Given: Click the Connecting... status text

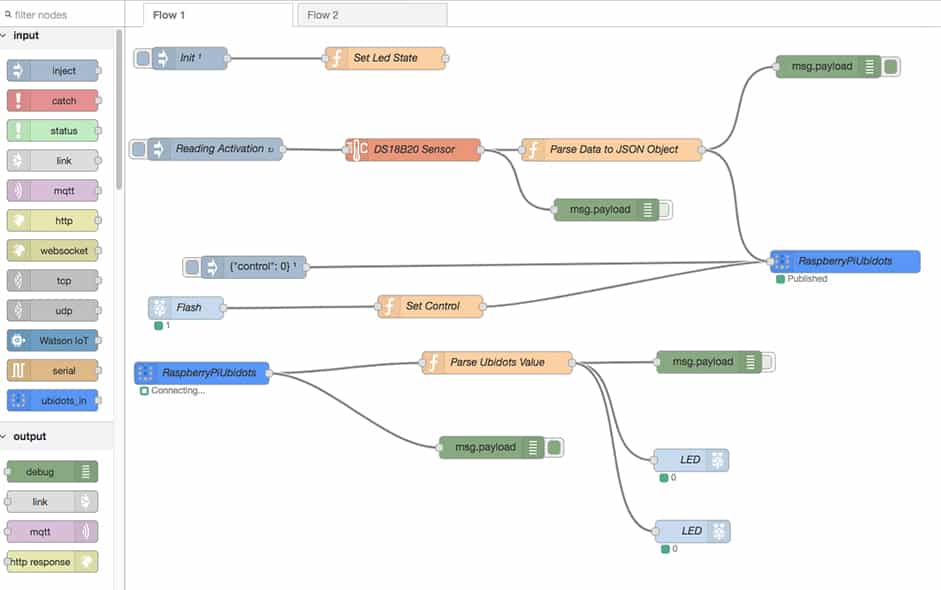Looking at the screenshot, I should tap(178, 390).
